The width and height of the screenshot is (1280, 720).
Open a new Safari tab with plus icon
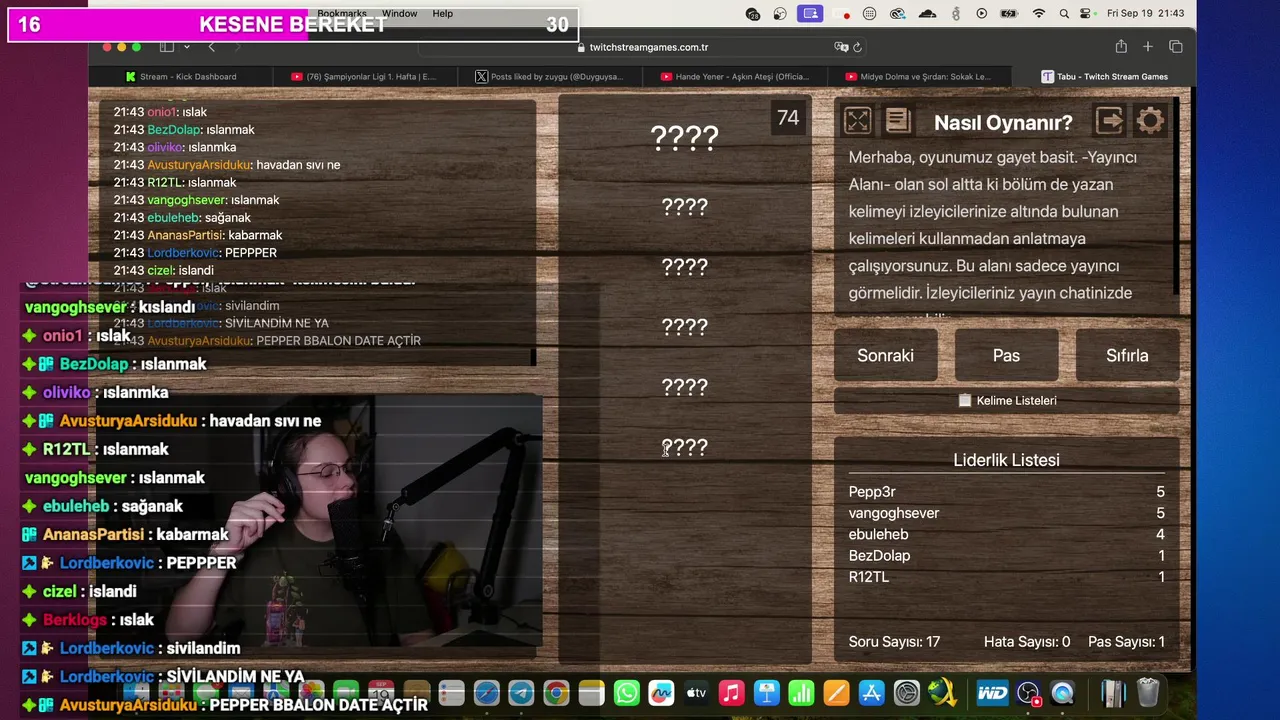click(1148, 47)
